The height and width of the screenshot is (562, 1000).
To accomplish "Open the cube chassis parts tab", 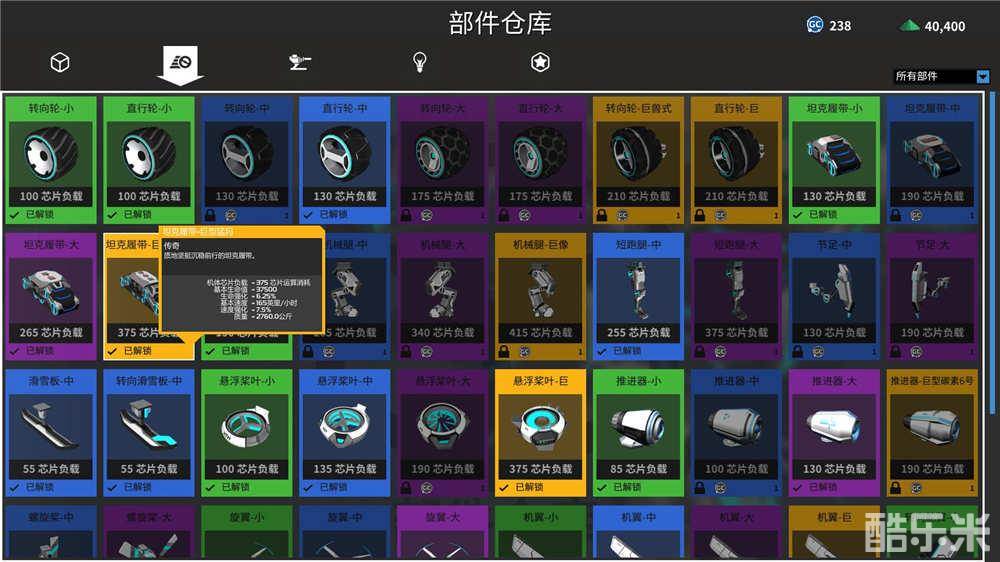I will pyautogui.click(x=60, y=63).
